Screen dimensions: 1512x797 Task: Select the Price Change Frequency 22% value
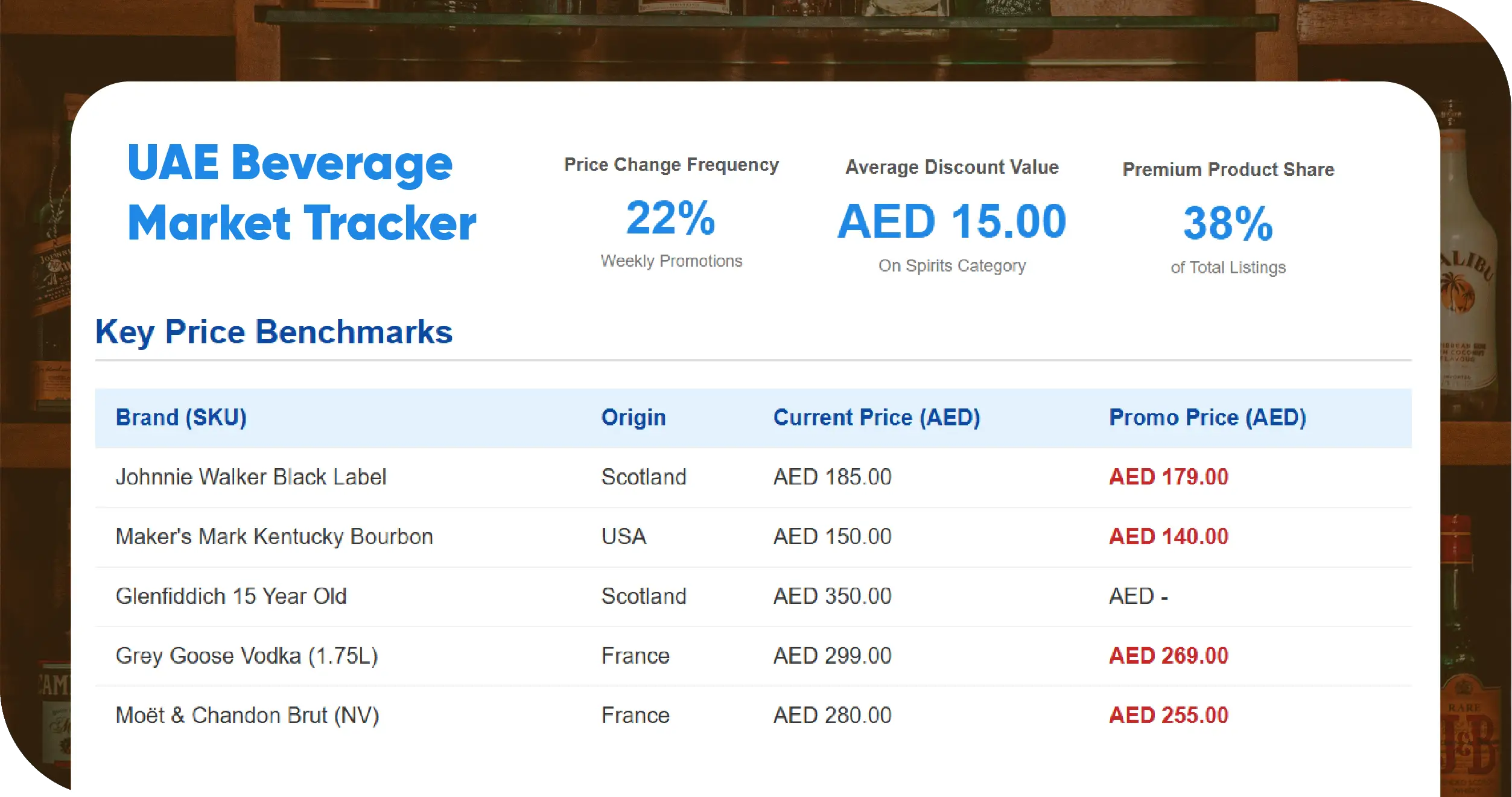pos(670,218)
